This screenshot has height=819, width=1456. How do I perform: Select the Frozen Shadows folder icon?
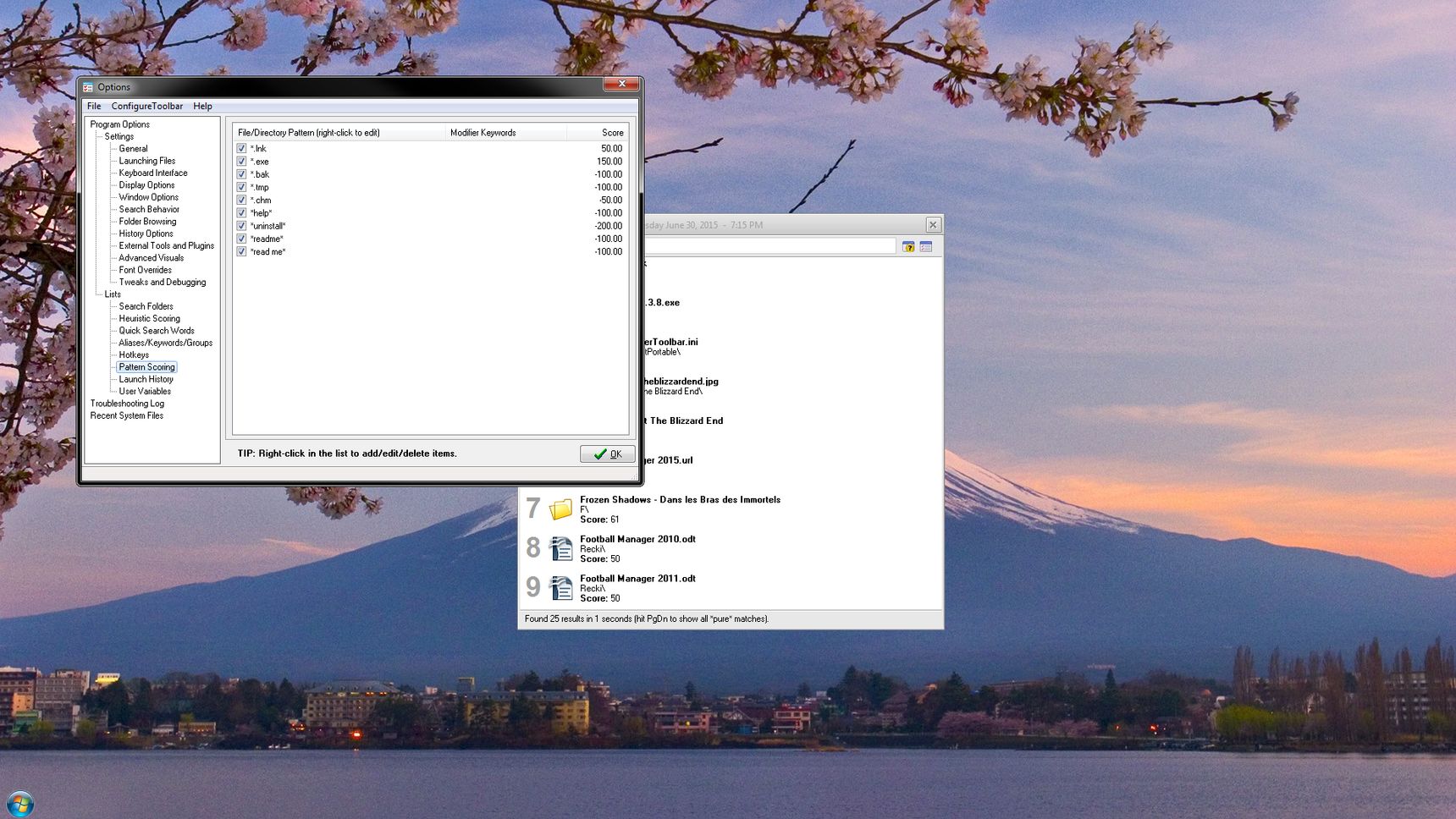(x=560, y=509)
